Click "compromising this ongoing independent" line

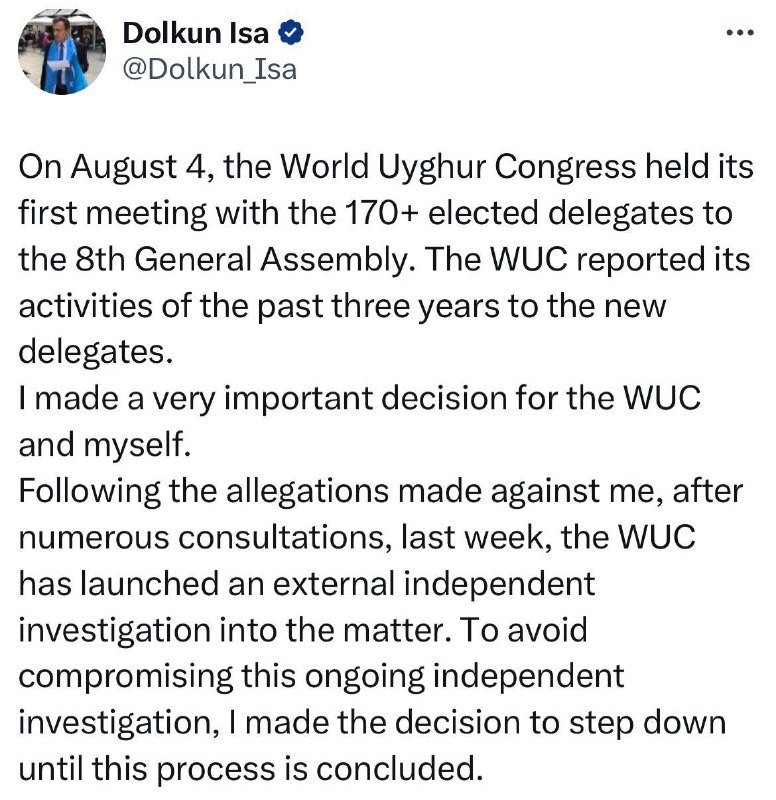click(321, 675)
